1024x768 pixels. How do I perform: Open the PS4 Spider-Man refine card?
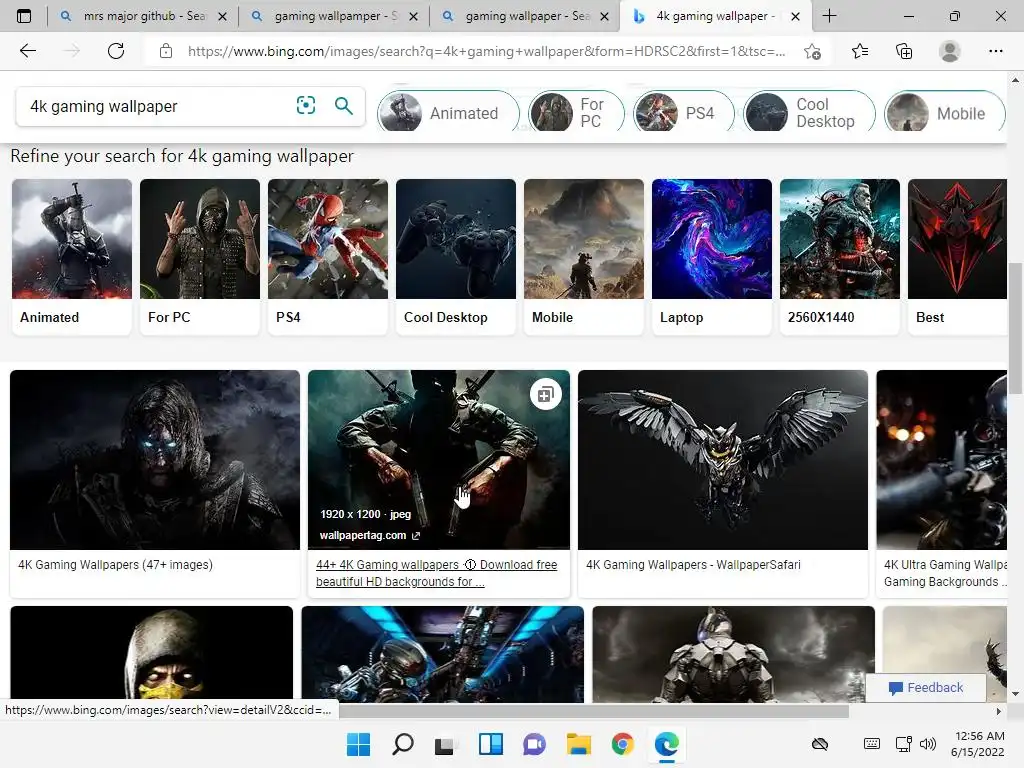pyautogui.click(x=328, y=257)
